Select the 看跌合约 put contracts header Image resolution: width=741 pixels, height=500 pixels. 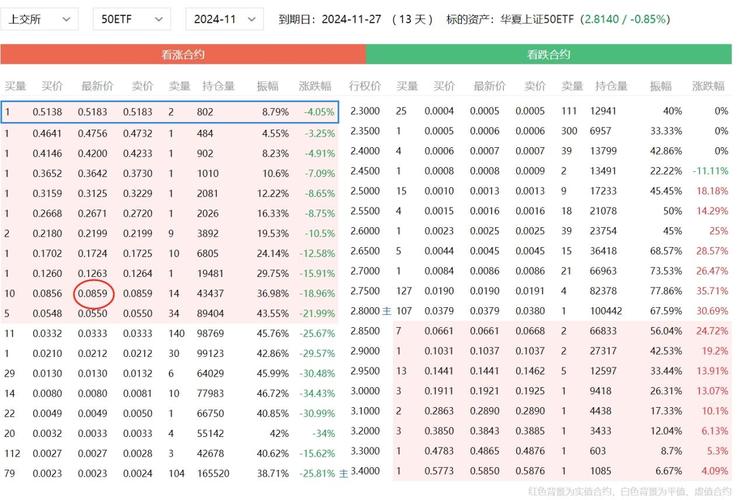tap(549, 54)
